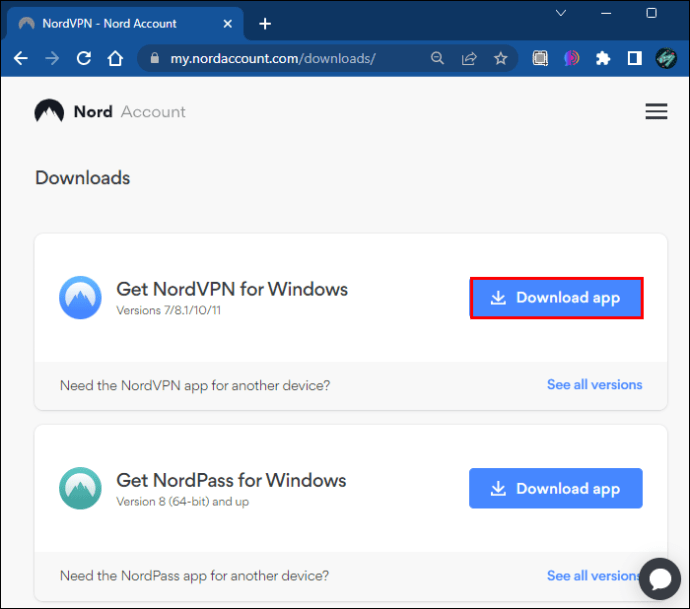Click the 'Get NordVPN for Windows' heading

tap(232, 290)
